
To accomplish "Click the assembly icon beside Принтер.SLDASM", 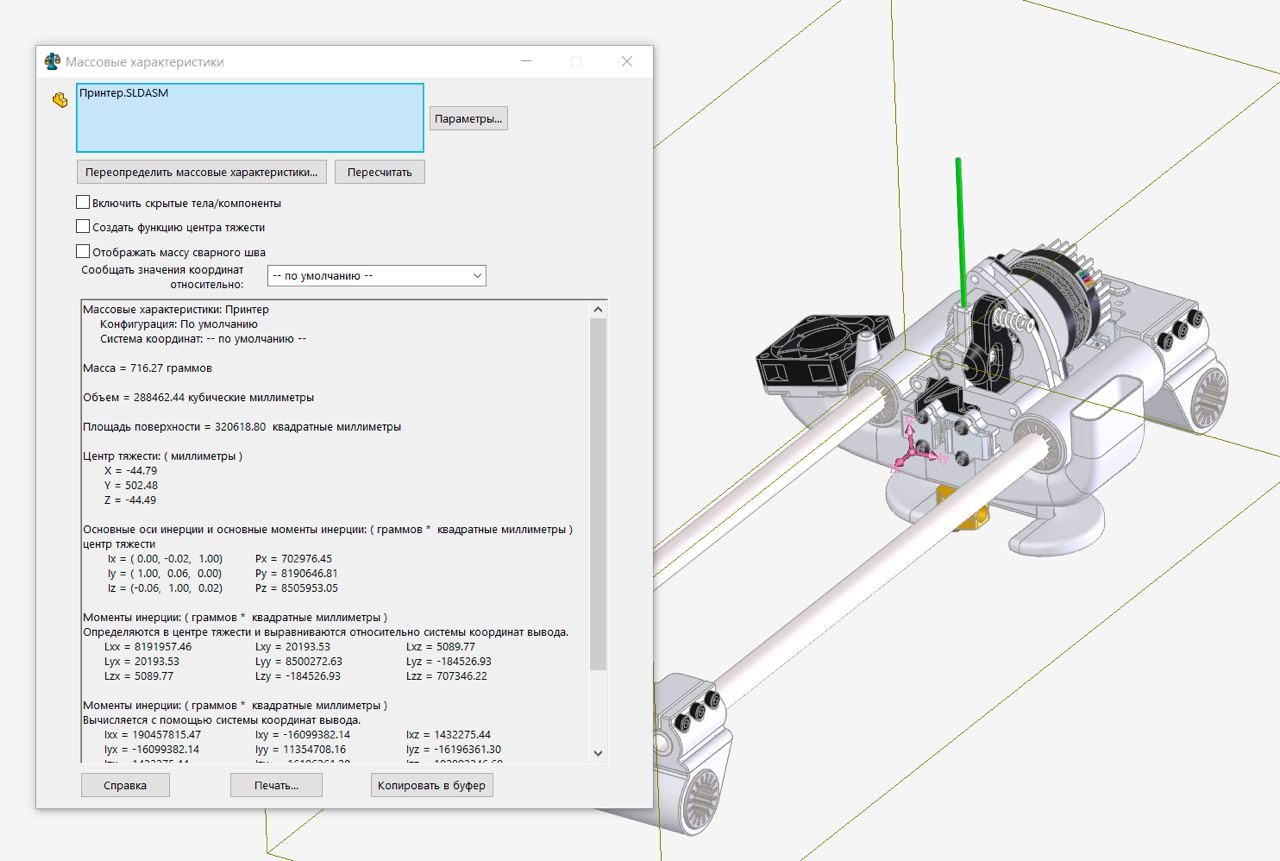I will (59, 100).
